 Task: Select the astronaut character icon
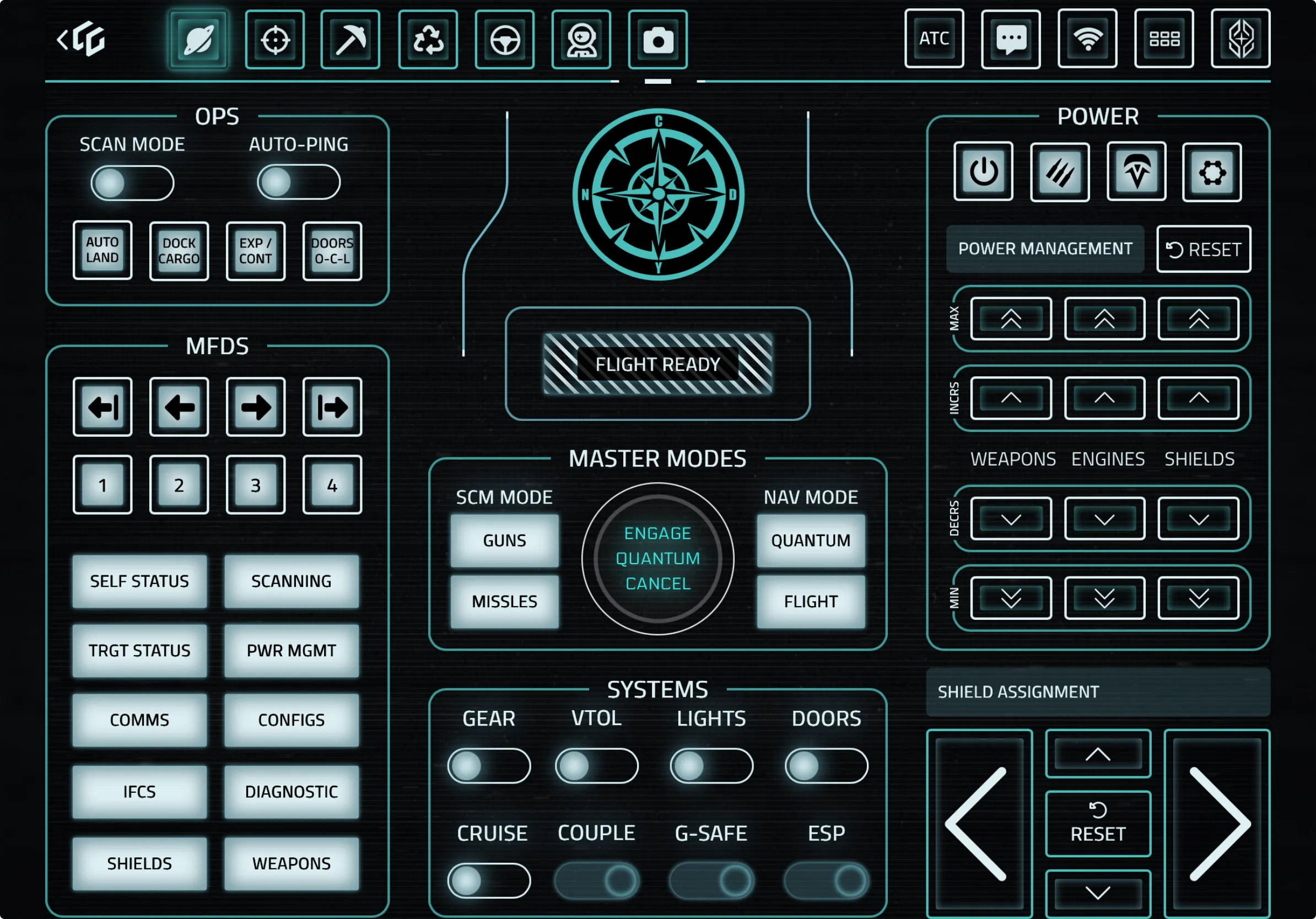581,40
